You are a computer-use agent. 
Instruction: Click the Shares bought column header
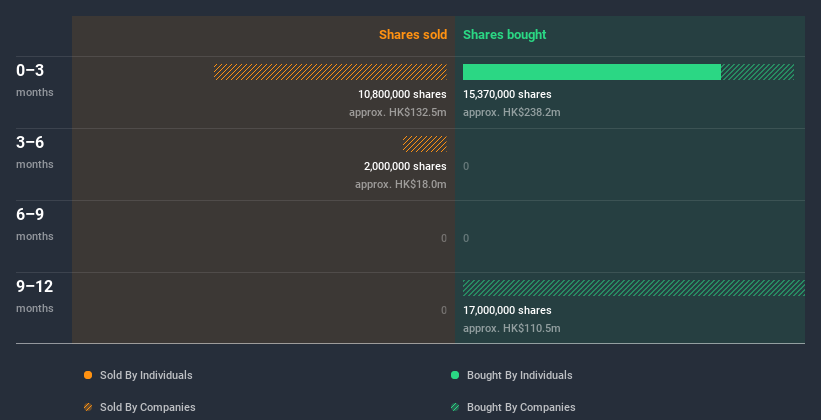point(505,35)
